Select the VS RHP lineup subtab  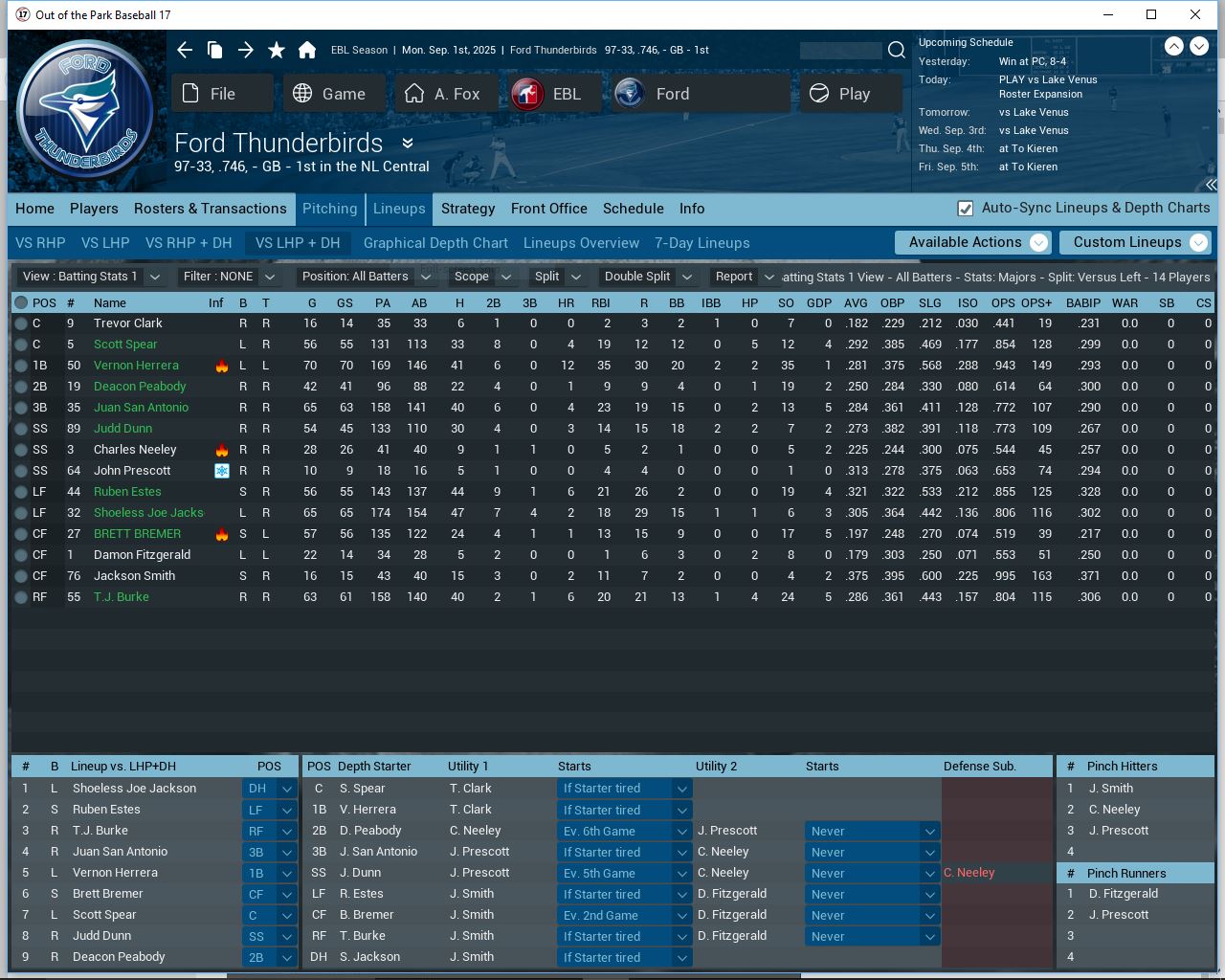click(40, 243)
